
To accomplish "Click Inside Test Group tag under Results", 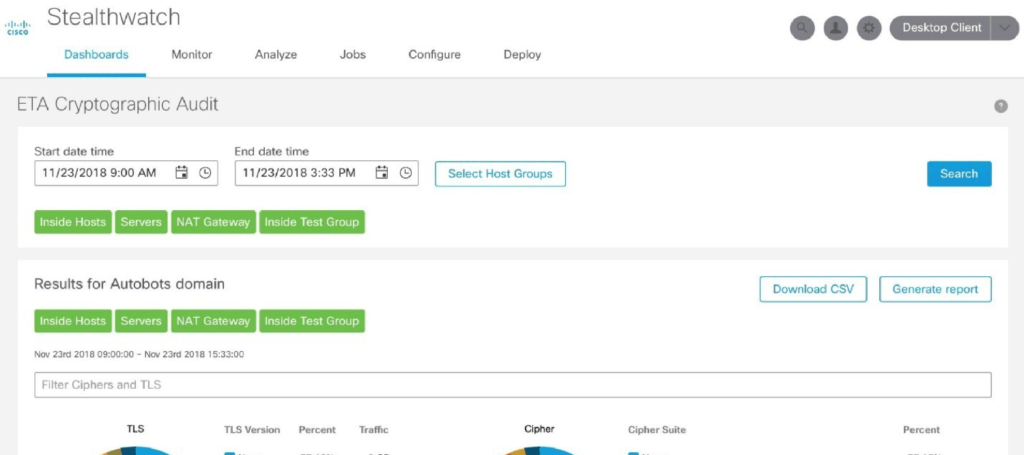I will (x=312, y=321).
